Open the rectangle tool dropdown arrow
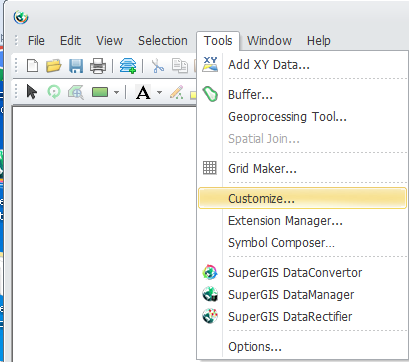Screen dimensions: 409x362 pyautogui.click(x=116, y=92)
